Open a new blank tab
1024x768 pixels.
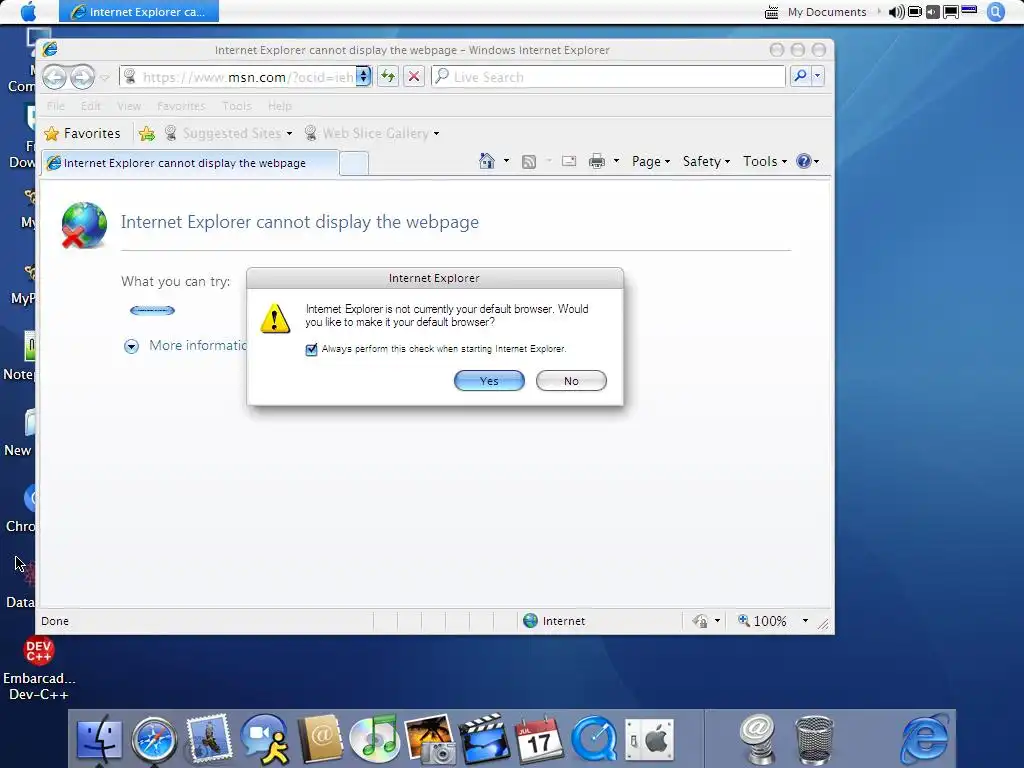click(x=354, y=163)
